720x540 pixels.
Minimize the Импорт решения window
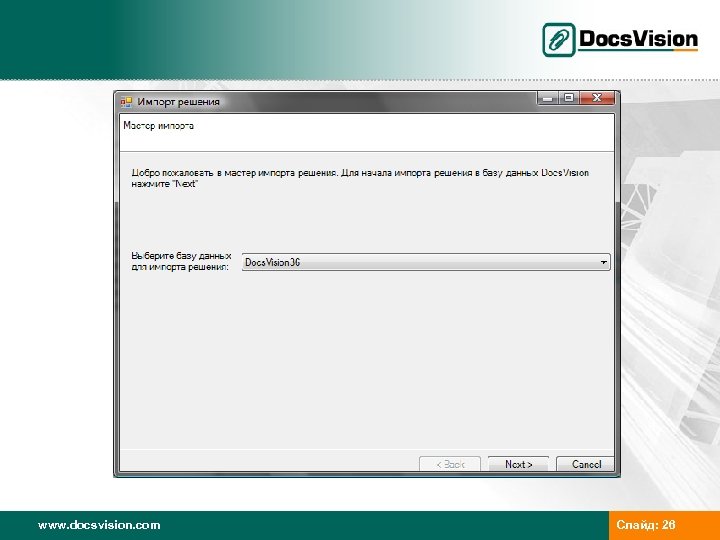point(547,97)
